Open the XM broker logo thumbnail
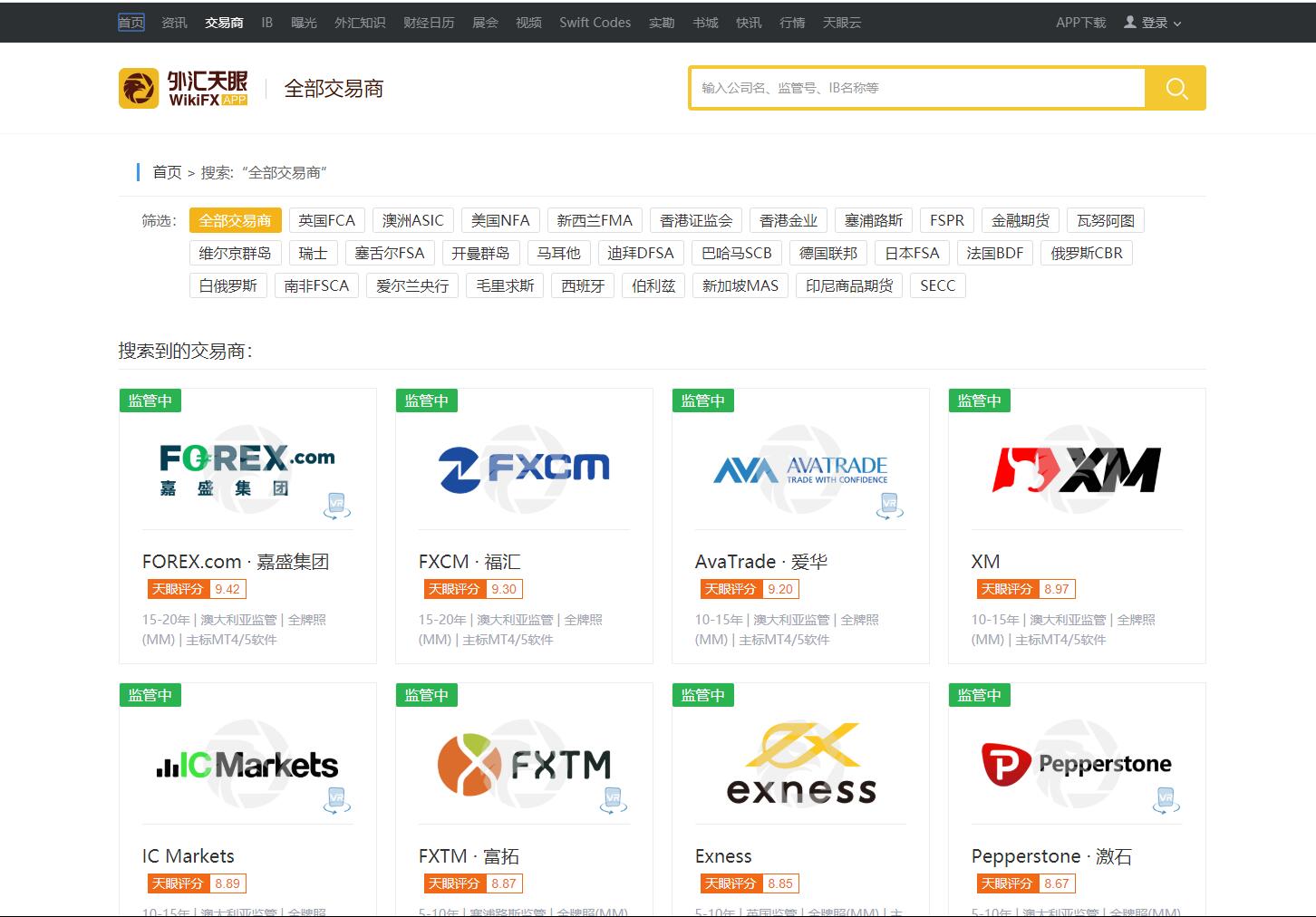1316x917 pixels. click(x=1077, y=469)
